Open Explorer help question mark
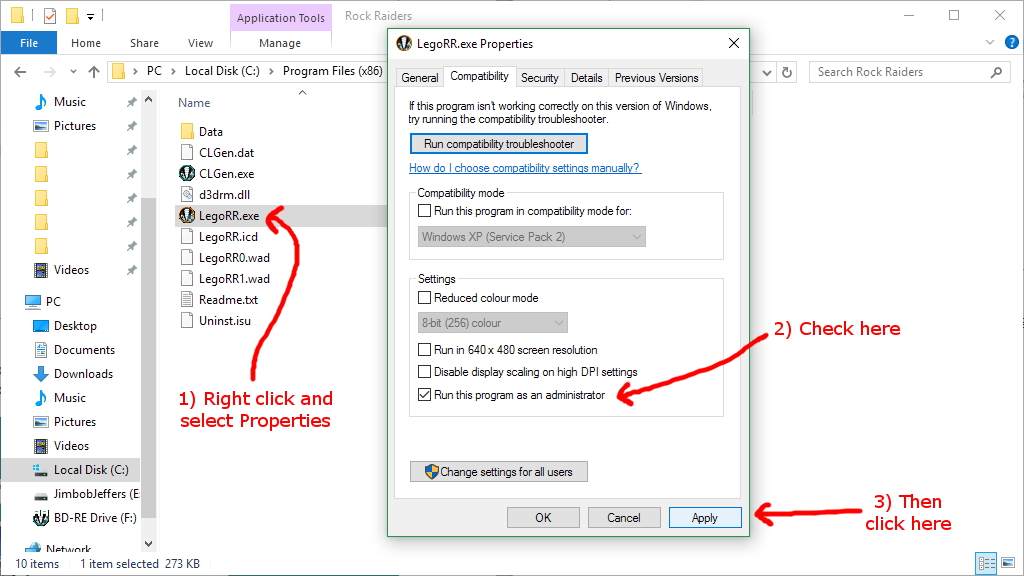1024x576 pixels. coord(1012,42)
